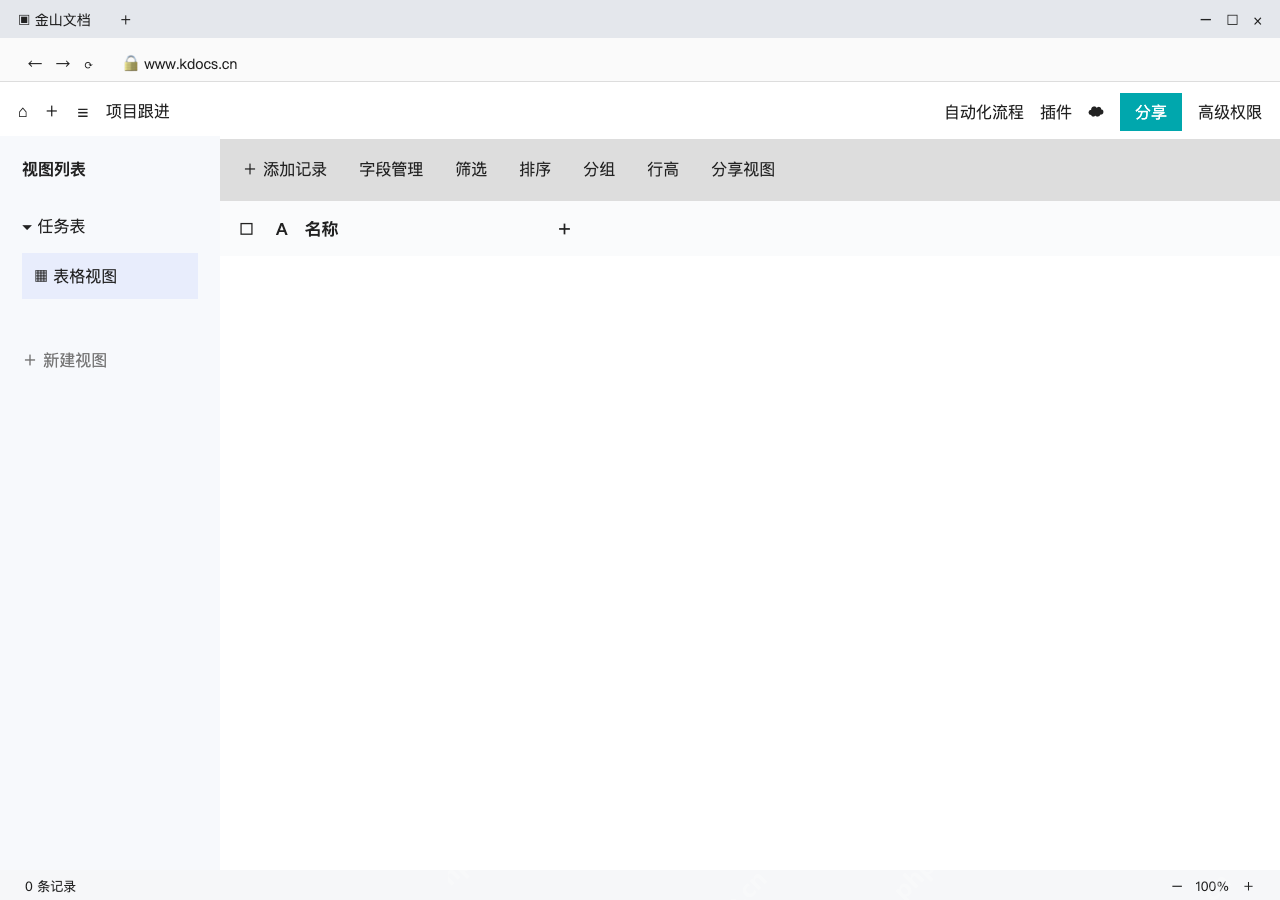
Task: Add a new field column with plus
Action: click(564, 229)
